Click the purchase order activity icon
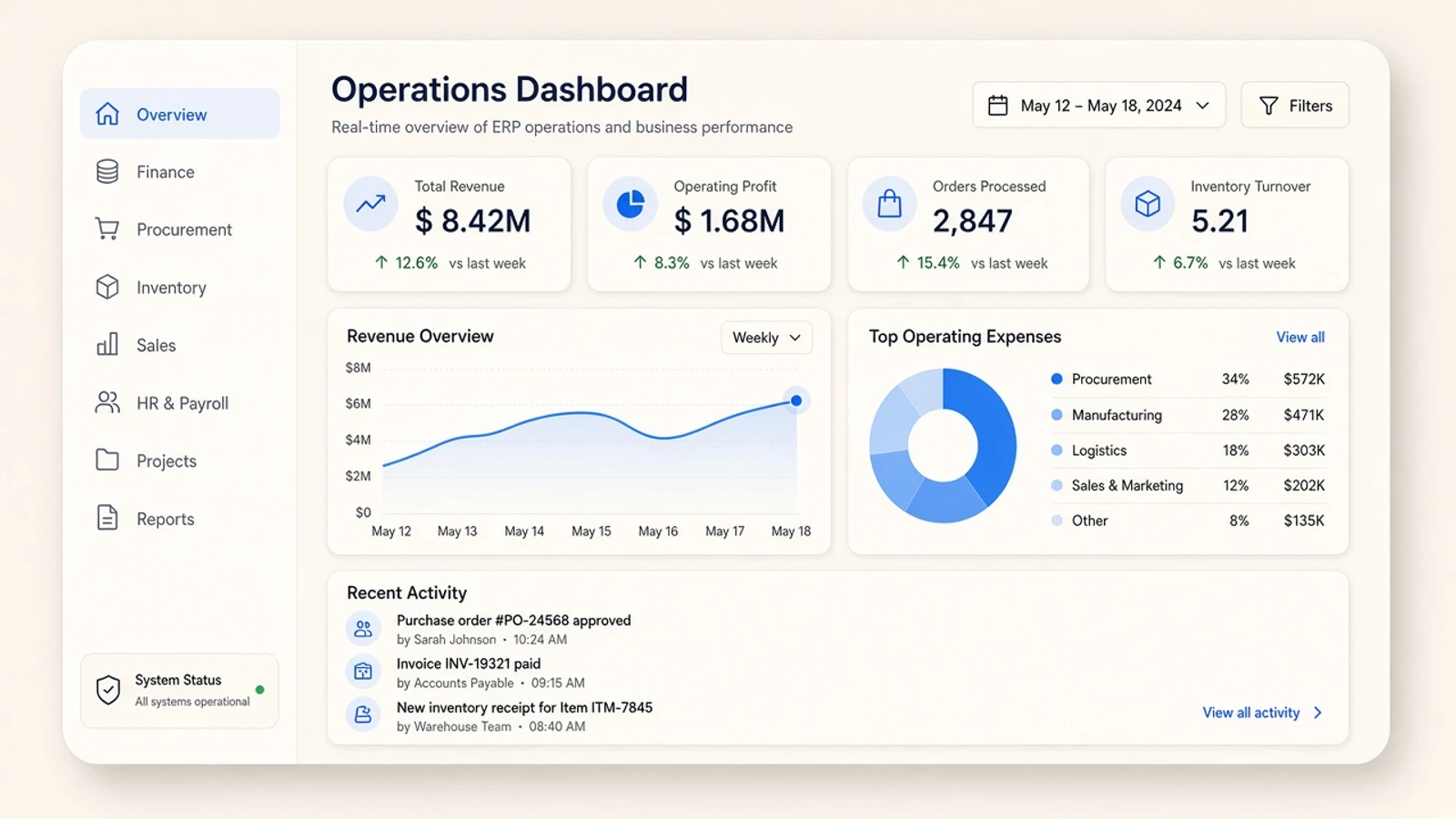 pos(363,628)
